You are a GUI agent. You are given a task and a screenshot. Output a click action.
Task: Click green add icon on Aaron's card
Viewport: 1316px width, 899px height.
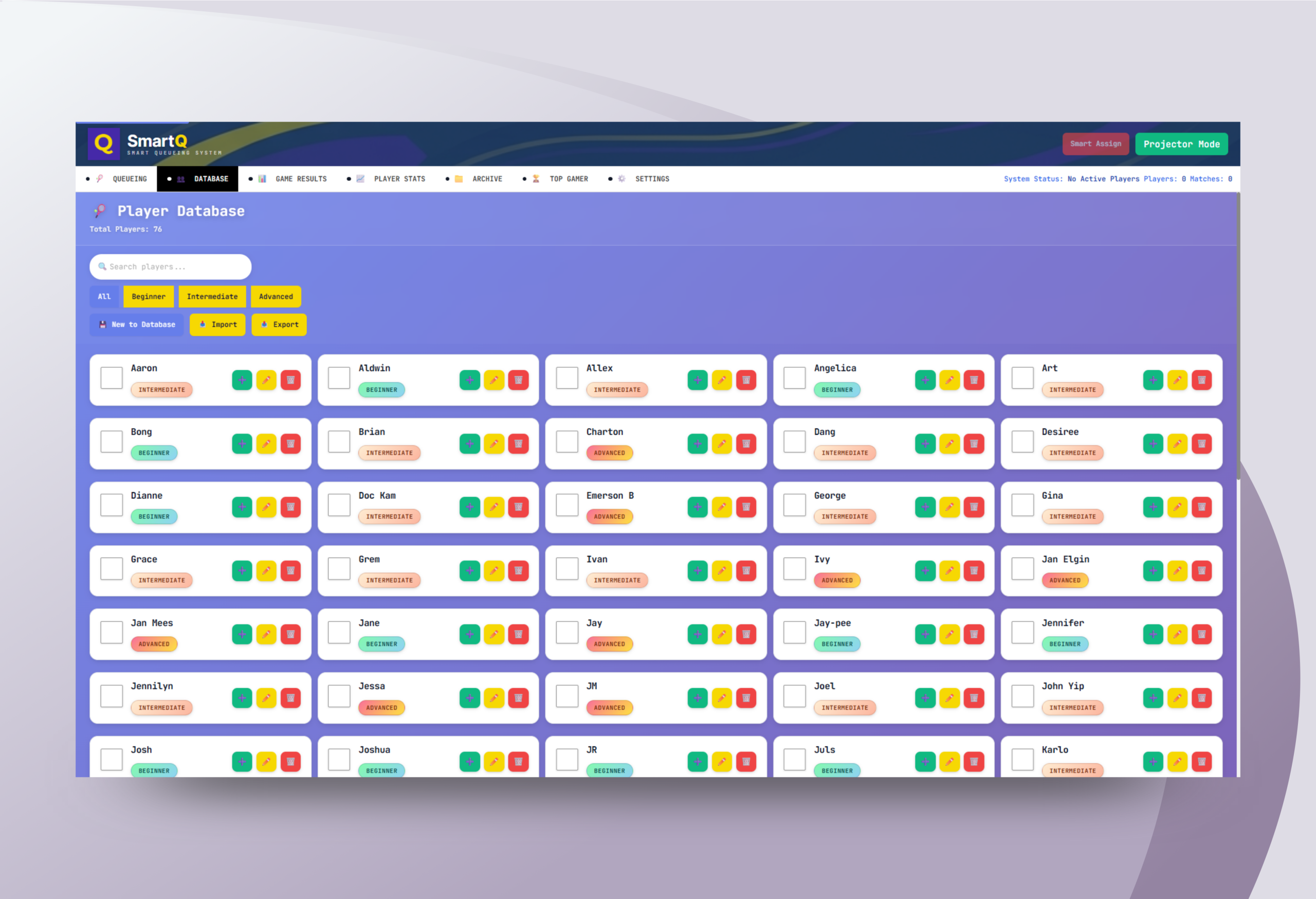click(x=242, y=380)
